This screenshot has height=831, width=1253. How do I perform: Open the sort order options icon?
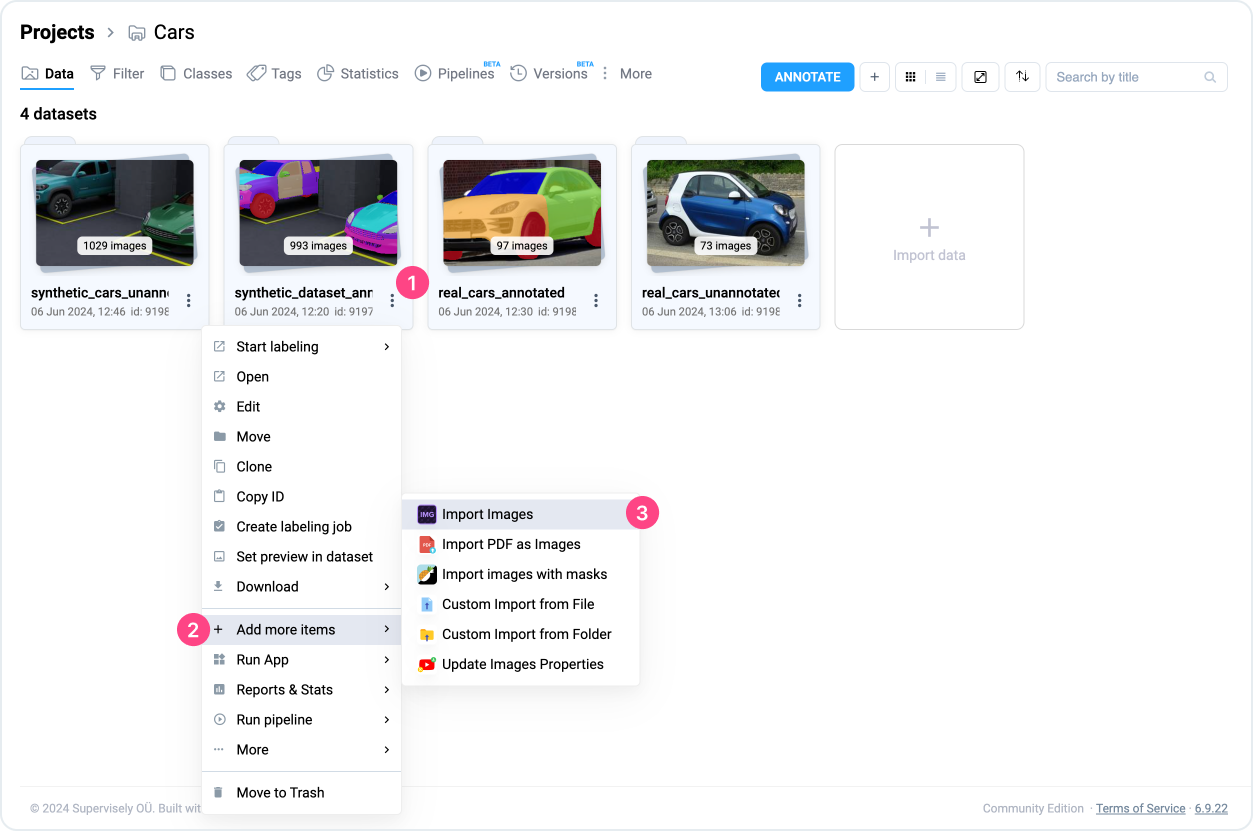(x=1022, y=77)
